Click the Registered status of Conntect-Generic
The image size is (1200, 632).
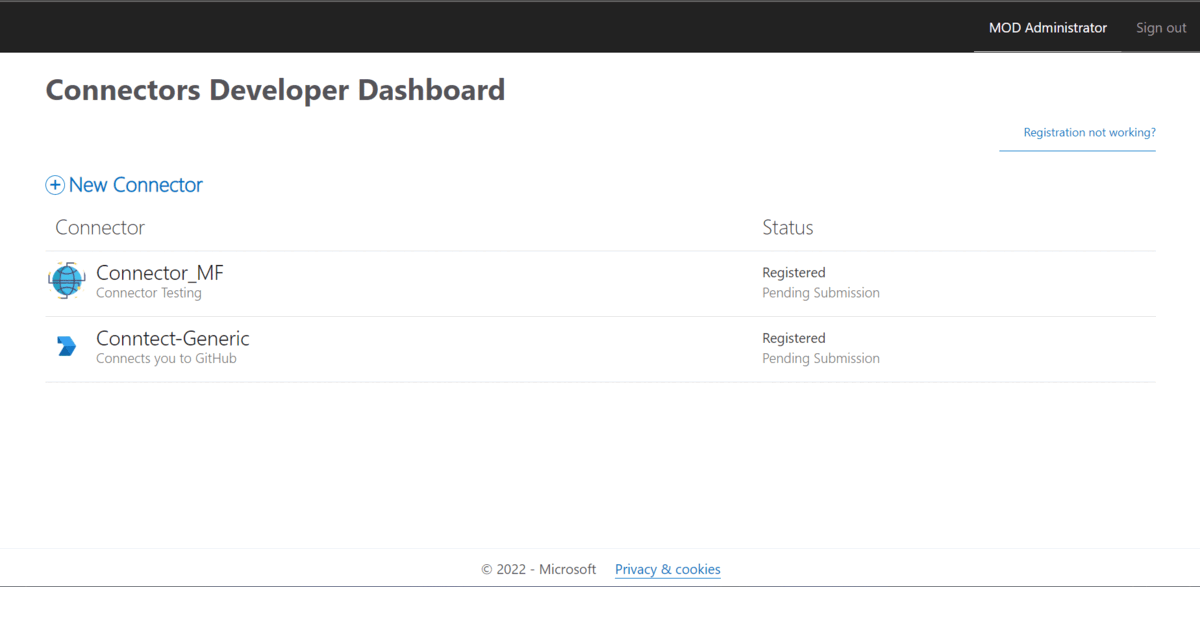click(793, 338)
